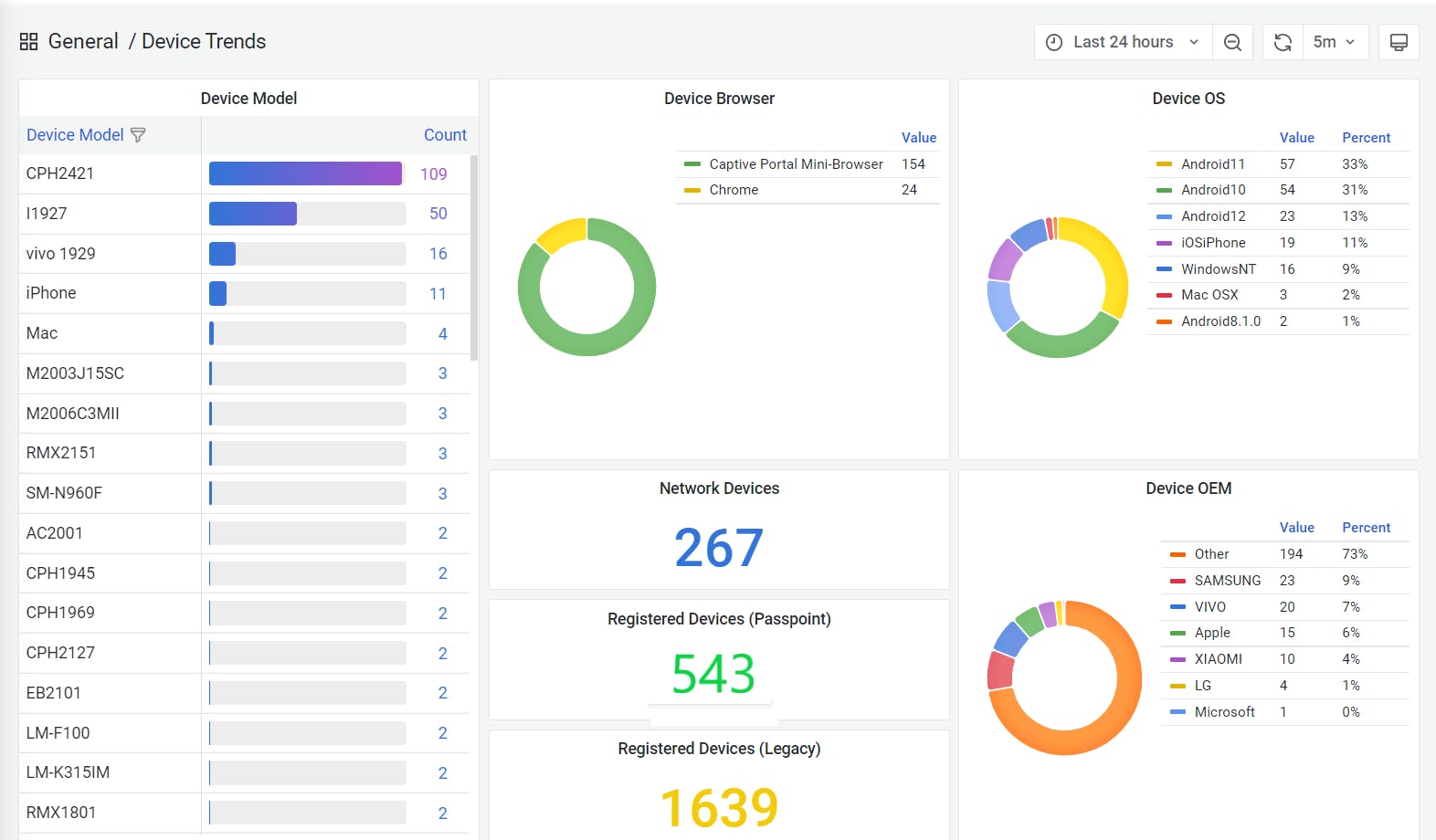Open the 5m refresh interval dropdown
The height and width of the screenshot is (840, 1436).
1335,42
